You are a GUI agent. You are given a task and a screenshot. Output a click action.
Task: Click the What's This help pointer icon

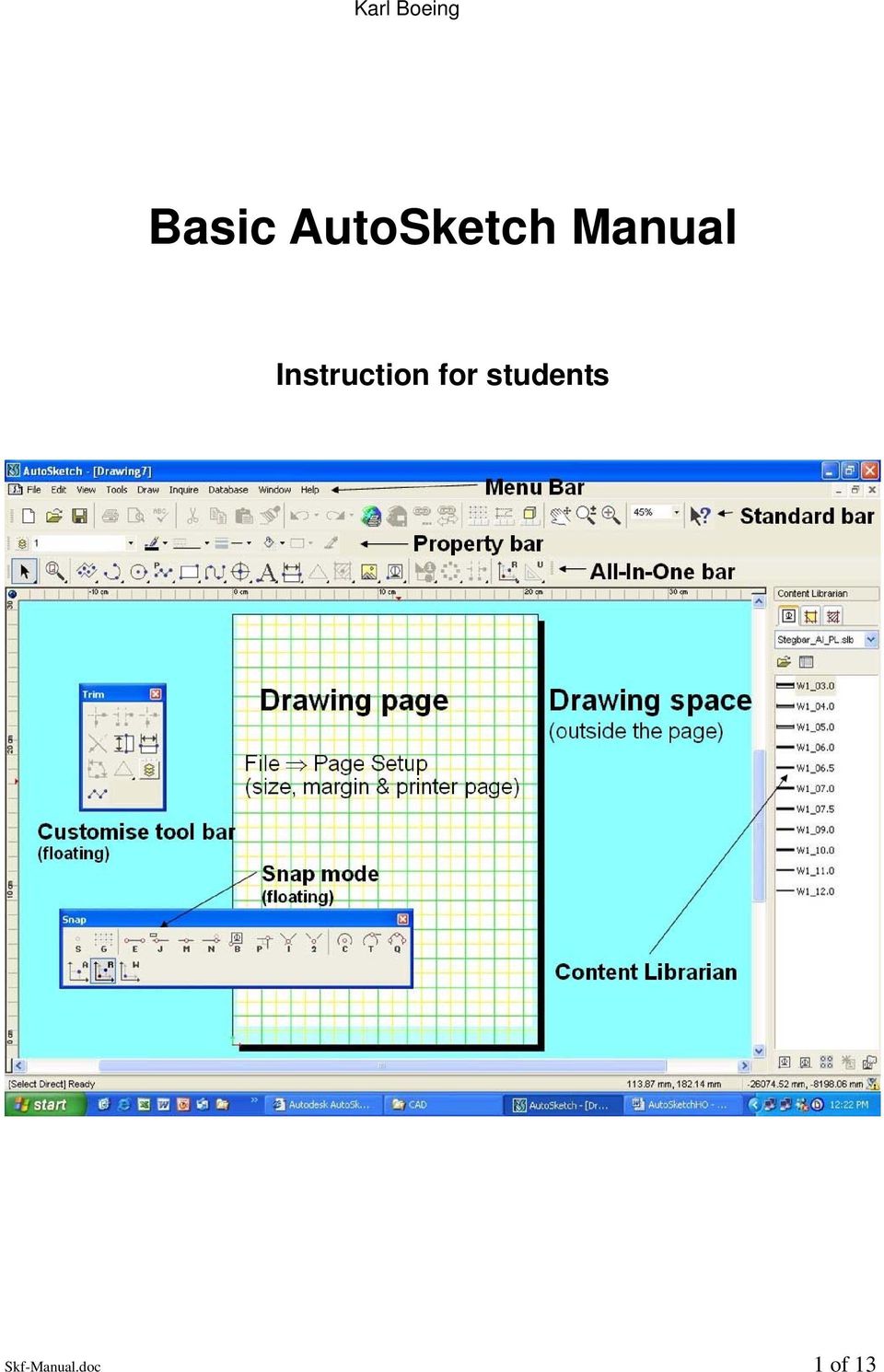pos(700,517)
